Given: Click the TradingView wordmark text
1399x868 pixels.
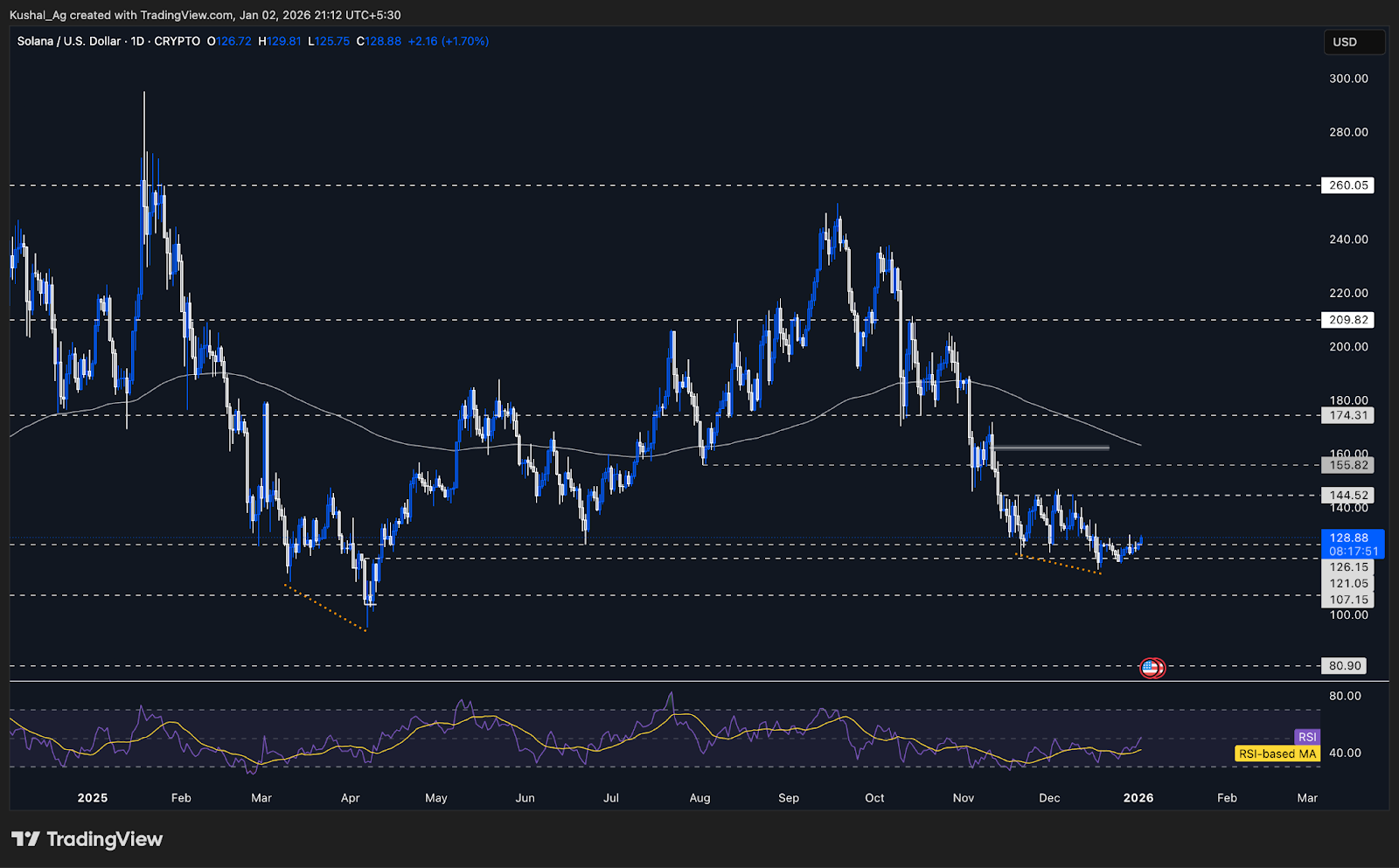Looking at the screenshot, I should 104,839.
